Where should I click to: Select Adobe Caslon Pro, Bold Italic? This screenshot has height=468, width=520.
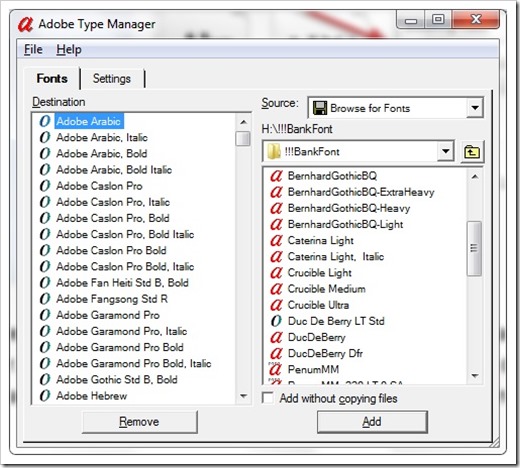pyautogui.click(x=125, y=234)
